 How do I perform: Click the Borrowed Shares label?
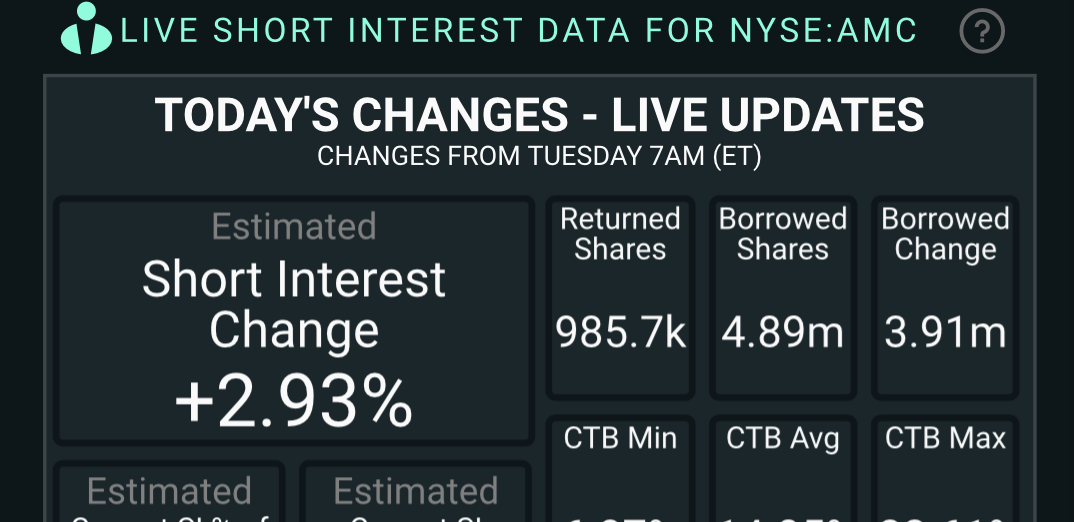tap(783, 234)
